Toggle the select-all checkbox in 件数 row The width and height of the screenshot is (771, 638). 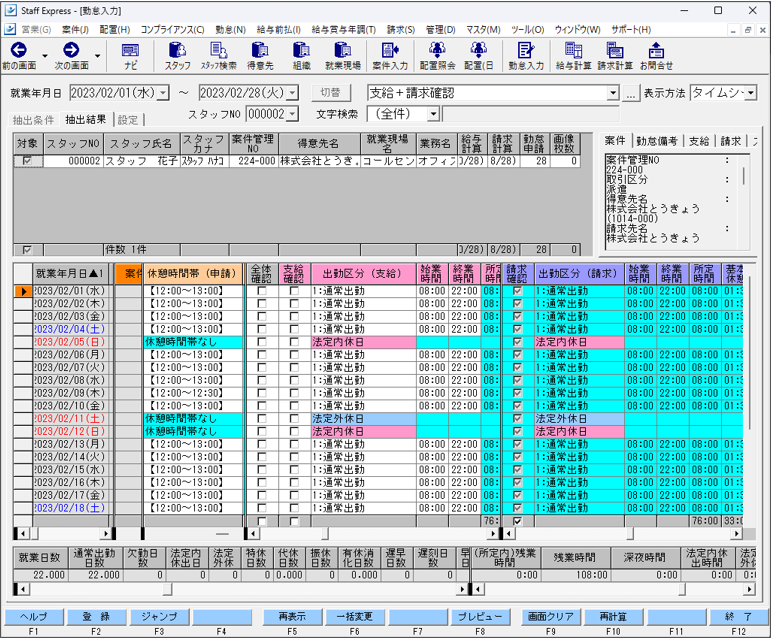coord(27,250)
